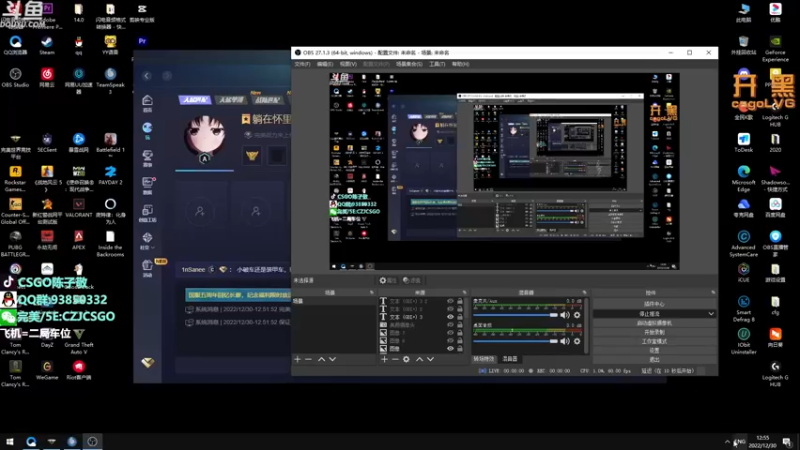This screenshot has width=800, height=450.
Task: Open the TeamSpeak 3 desktop shortcut
Action: click(110, 81)
